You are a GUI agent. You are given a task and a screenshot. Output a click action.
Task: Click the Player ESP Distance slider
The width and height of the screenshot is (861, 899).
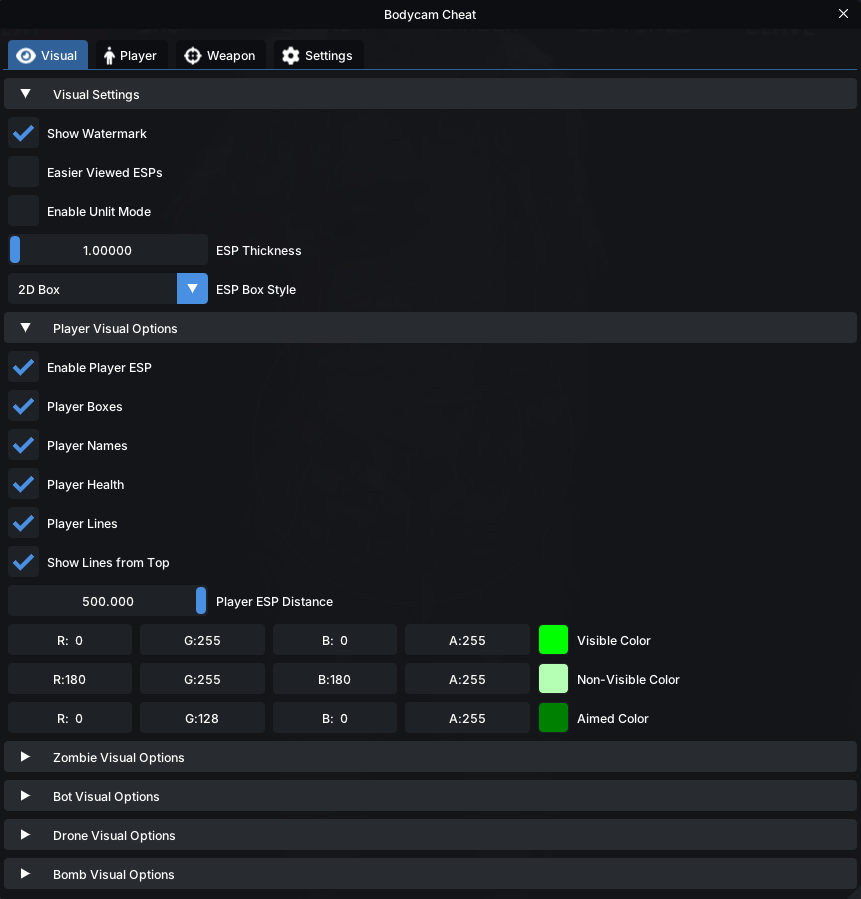click(108, 601)
